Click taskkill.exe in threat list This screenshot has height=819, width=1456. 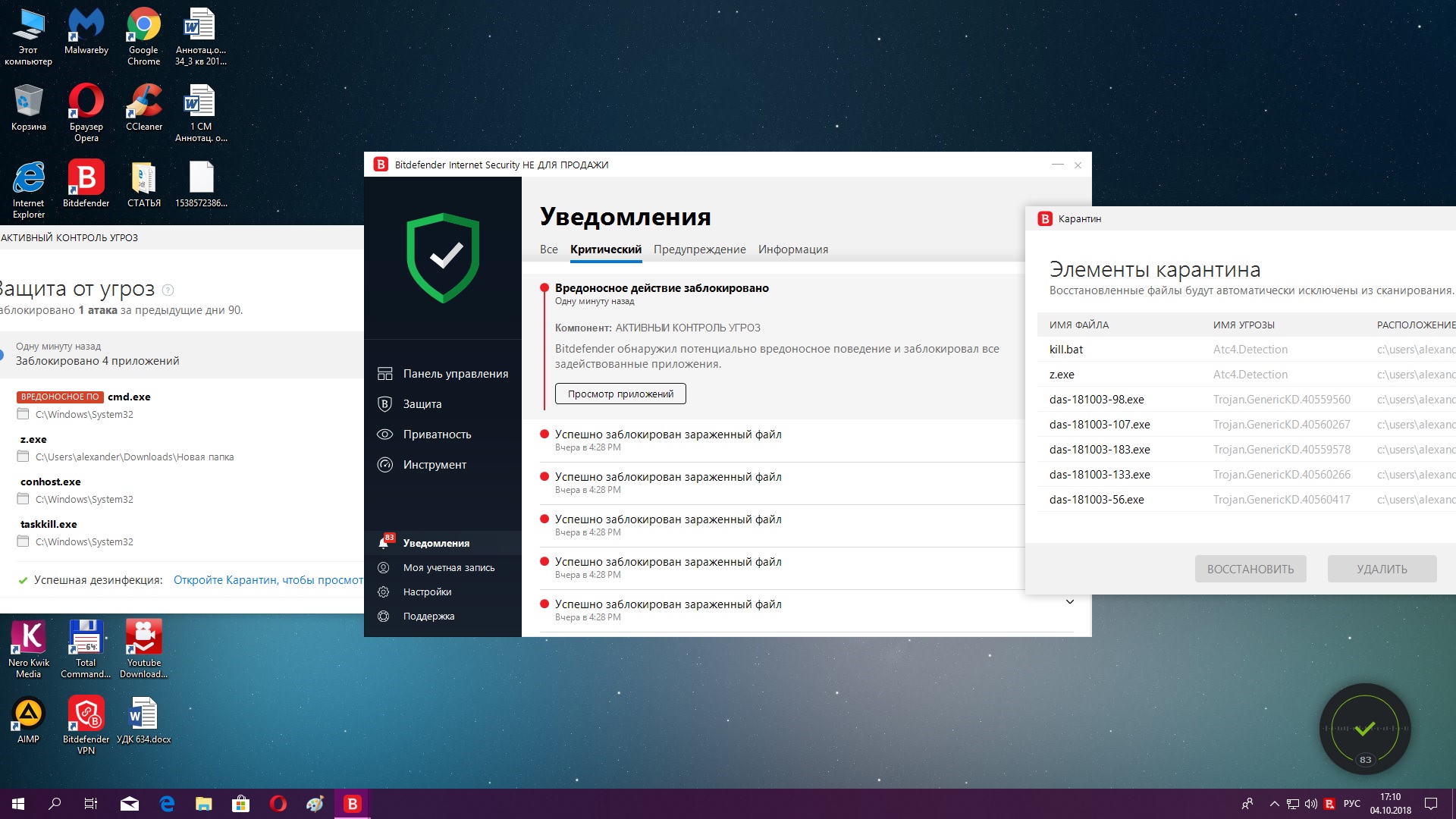49,524
